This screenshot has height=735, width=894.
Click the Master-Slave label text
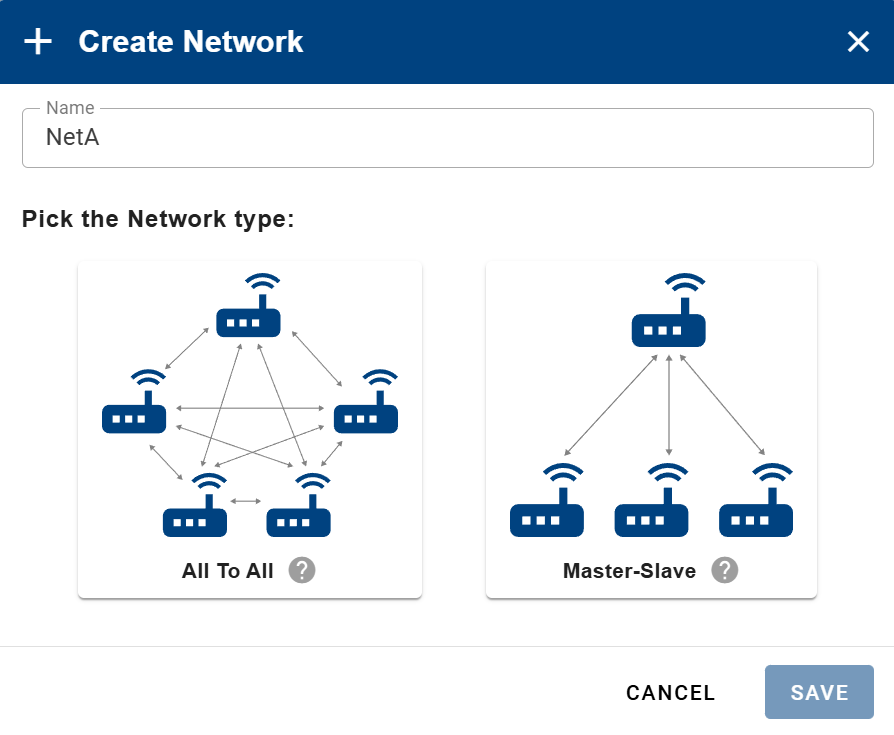[x=628, y=571]
